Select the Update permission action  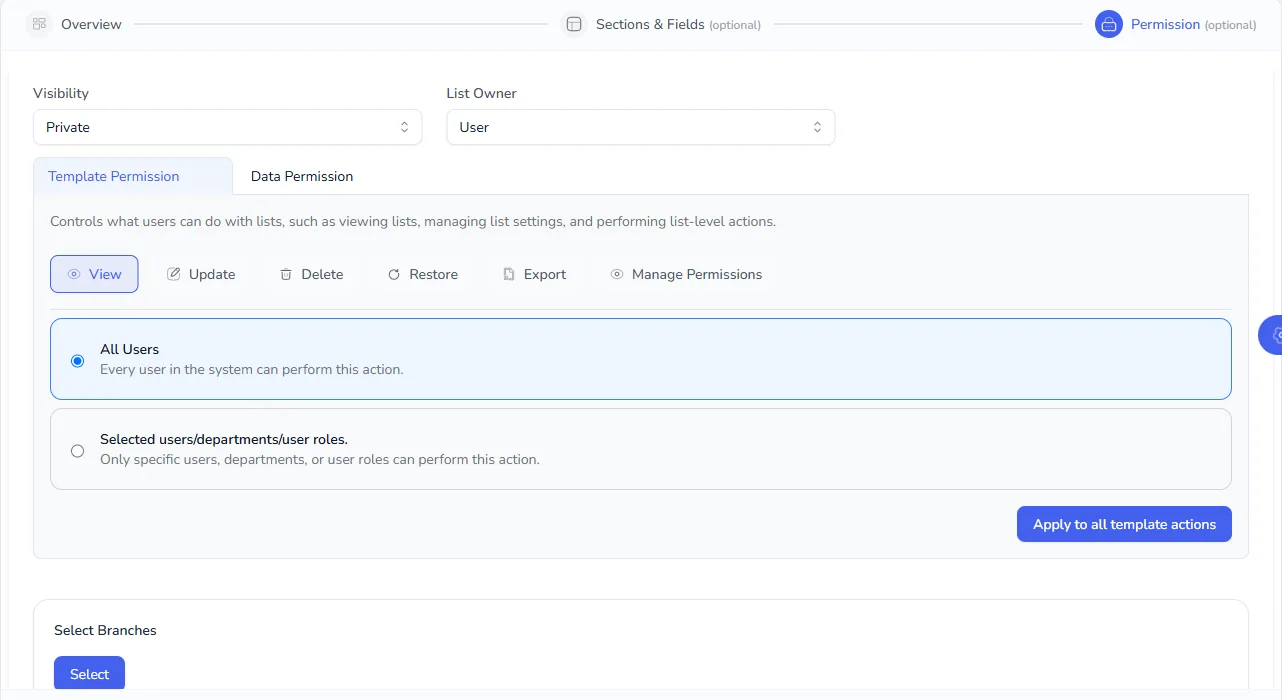(x=201, y=274)
